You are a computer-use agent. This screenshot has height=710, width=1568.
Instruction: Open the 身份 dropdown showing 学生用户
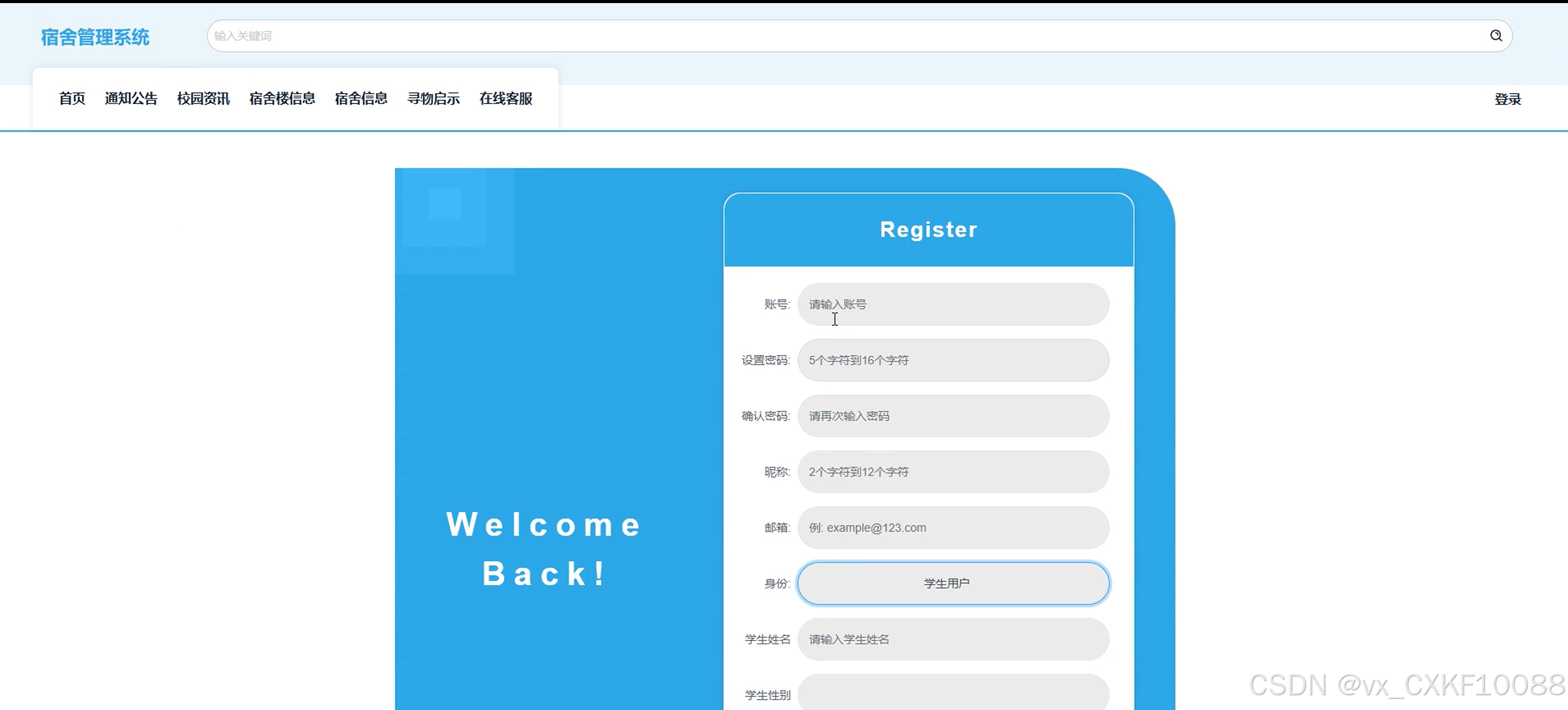coord(953,583)
